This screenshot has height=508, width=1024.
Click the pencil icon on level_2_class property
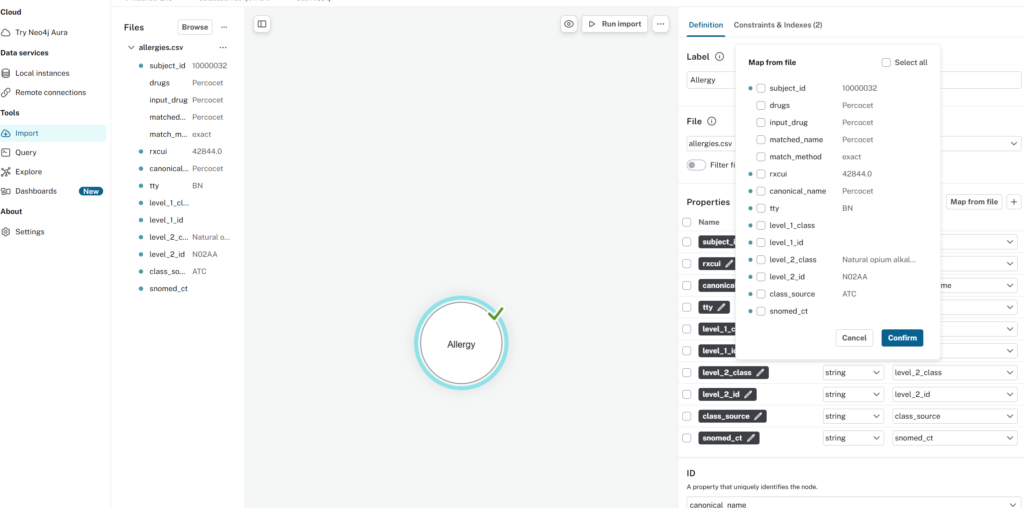tap(761, 373)
